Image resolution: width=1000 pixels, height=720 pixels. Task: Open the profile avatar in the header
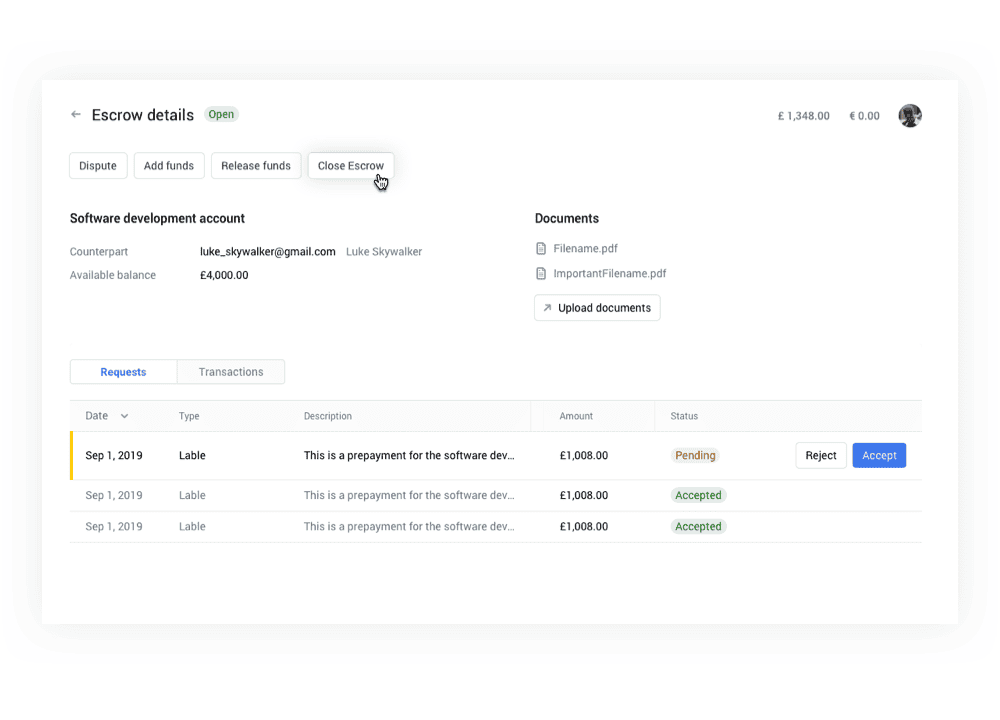click(910, 115)
